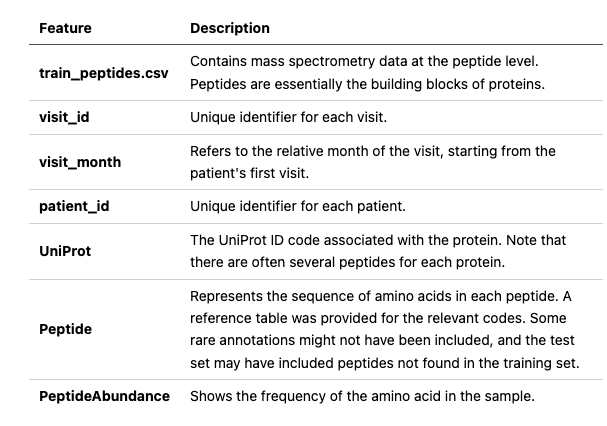The image size is (607, 426).
Task: Click the line "Refers to the relative month"
Action: click(x=372, y=151)
